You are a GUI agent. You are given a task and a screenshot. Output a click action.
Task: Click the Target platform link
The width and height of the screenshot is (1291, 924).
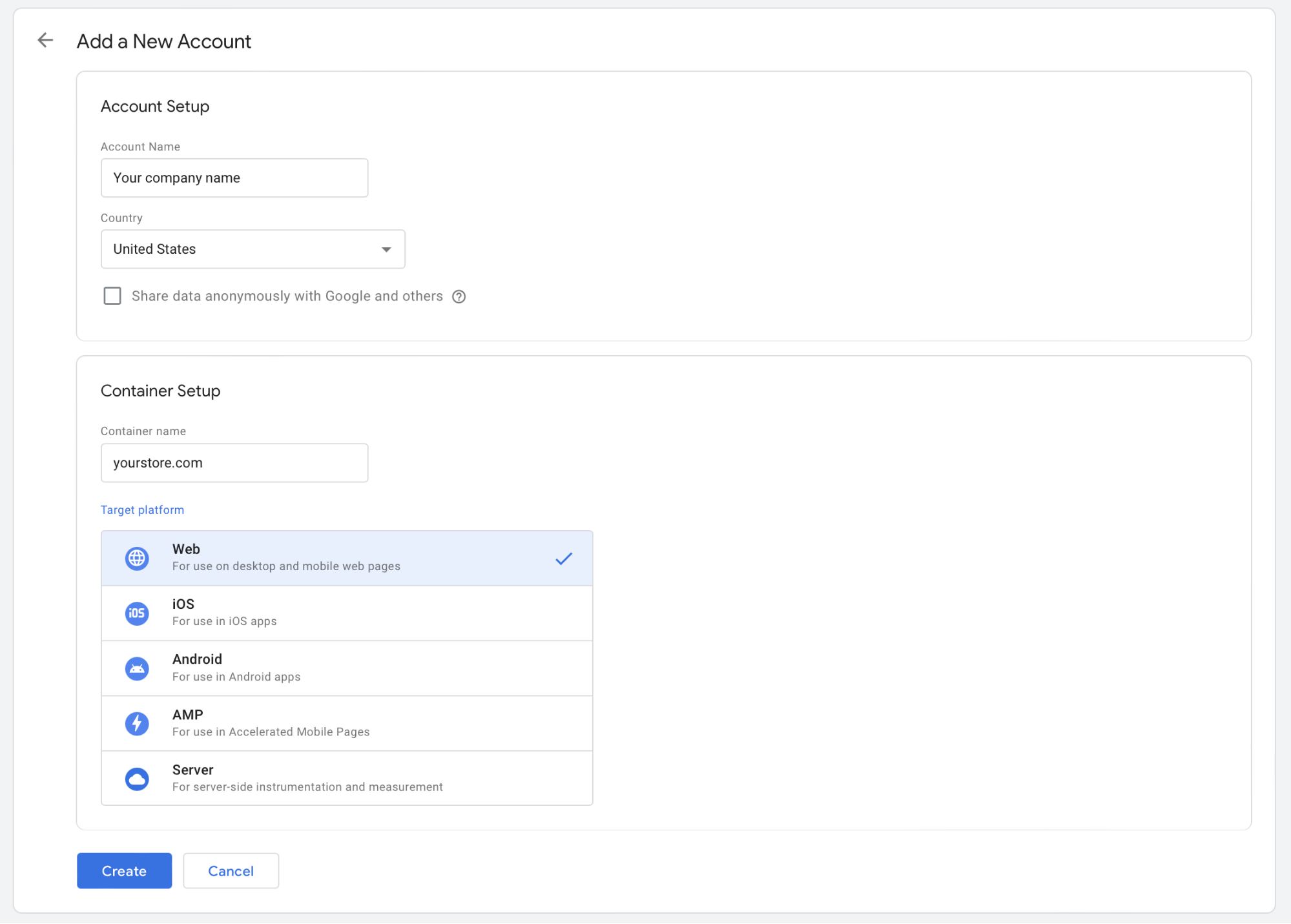(x=142, y=510)
